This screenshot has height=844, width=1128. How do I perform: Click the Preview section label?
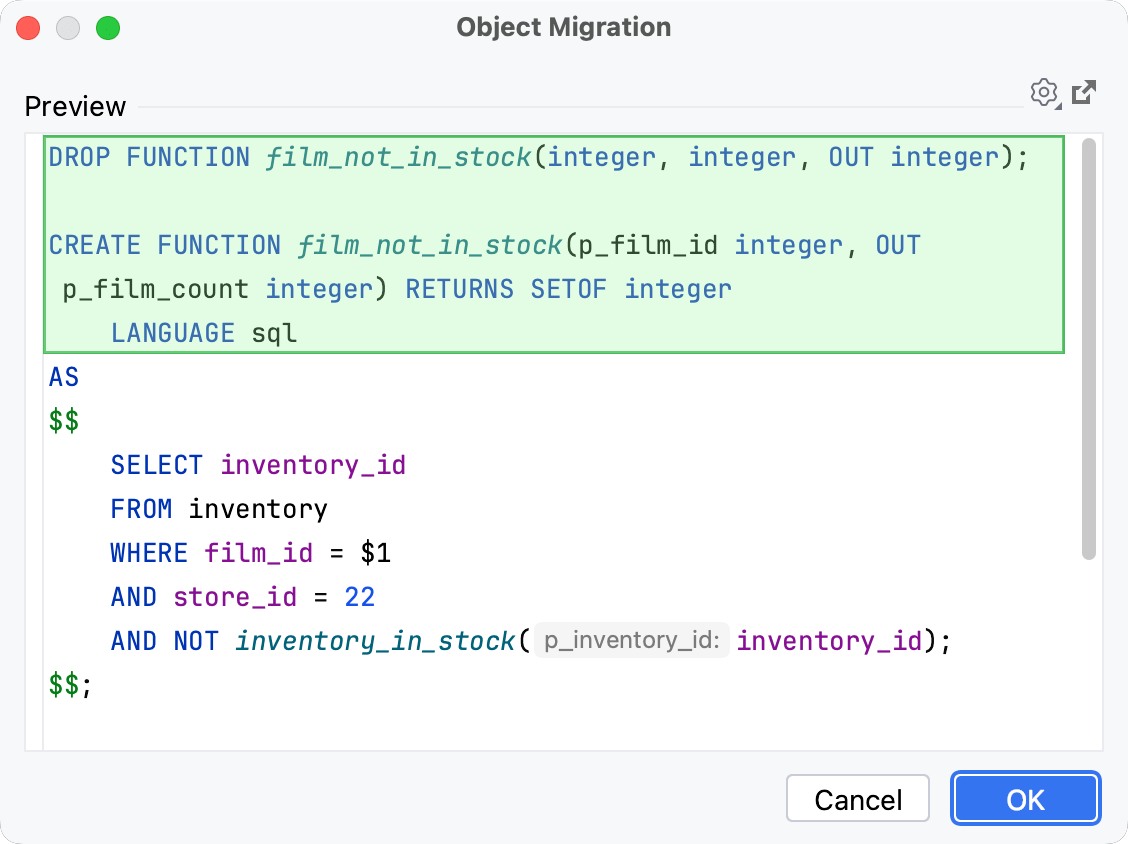[74, 106]
